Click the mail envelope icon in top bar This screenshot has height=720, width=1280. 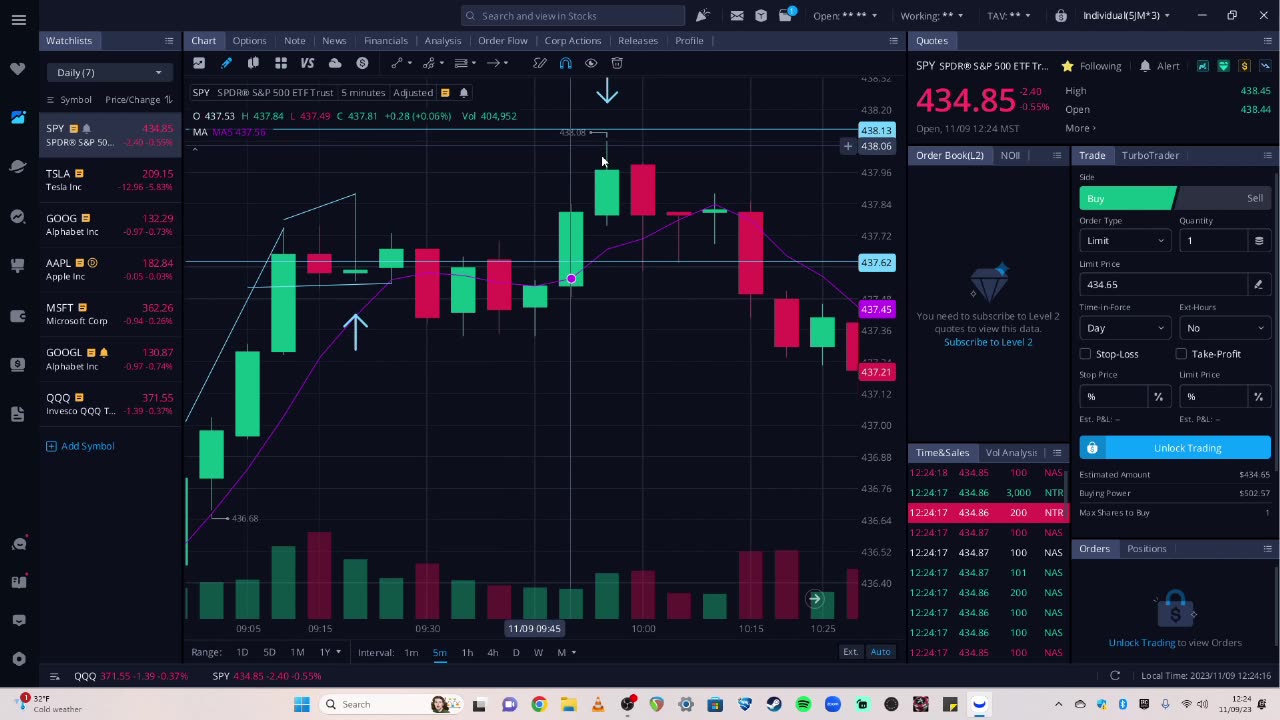coord(737,15)
